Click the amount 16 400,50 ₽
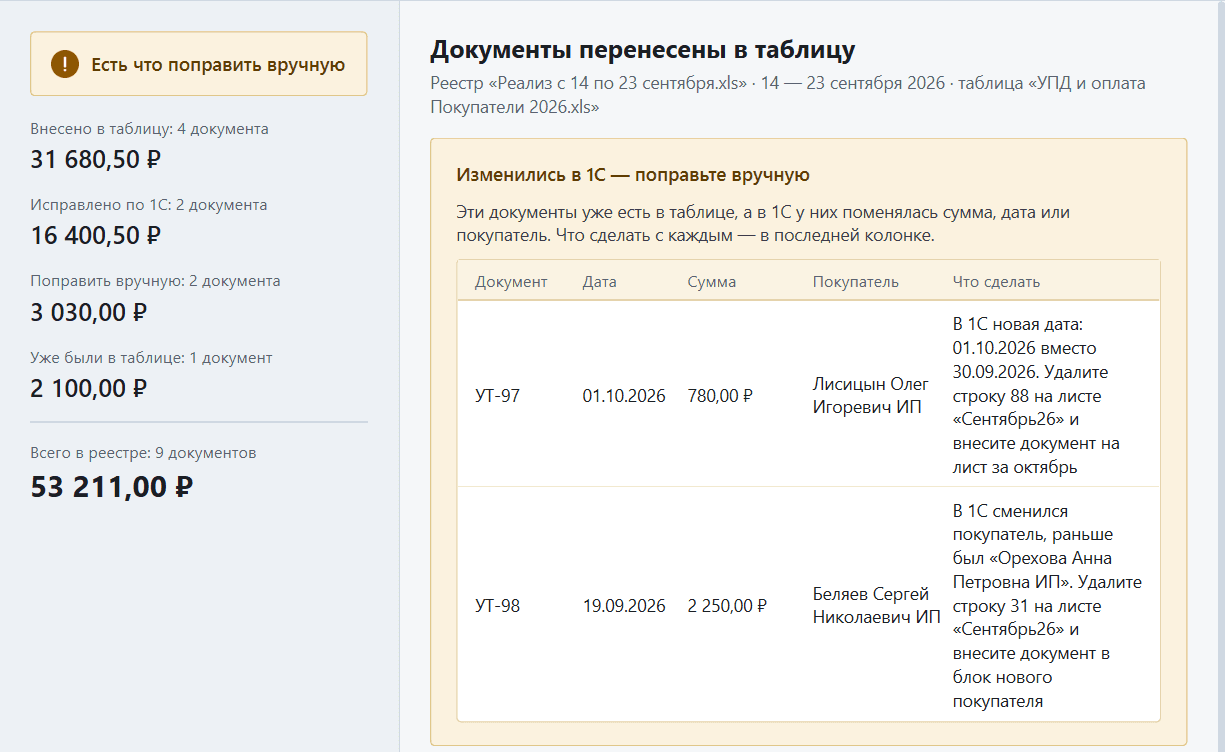Image resolution: width=1225 pixels, height=752 pixels. click(x=96, y=235)
